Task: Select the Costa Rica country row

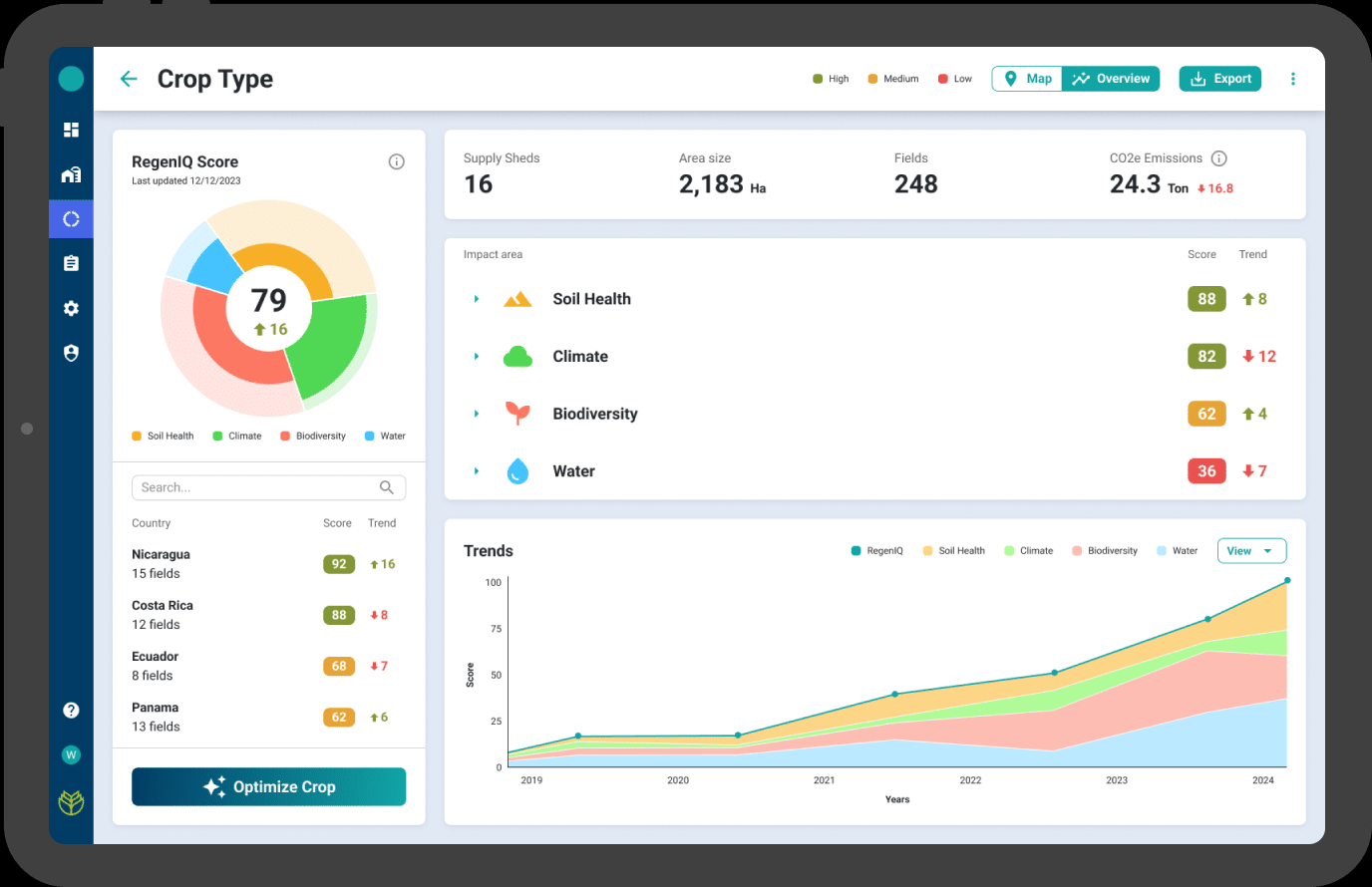Action: 268,615
